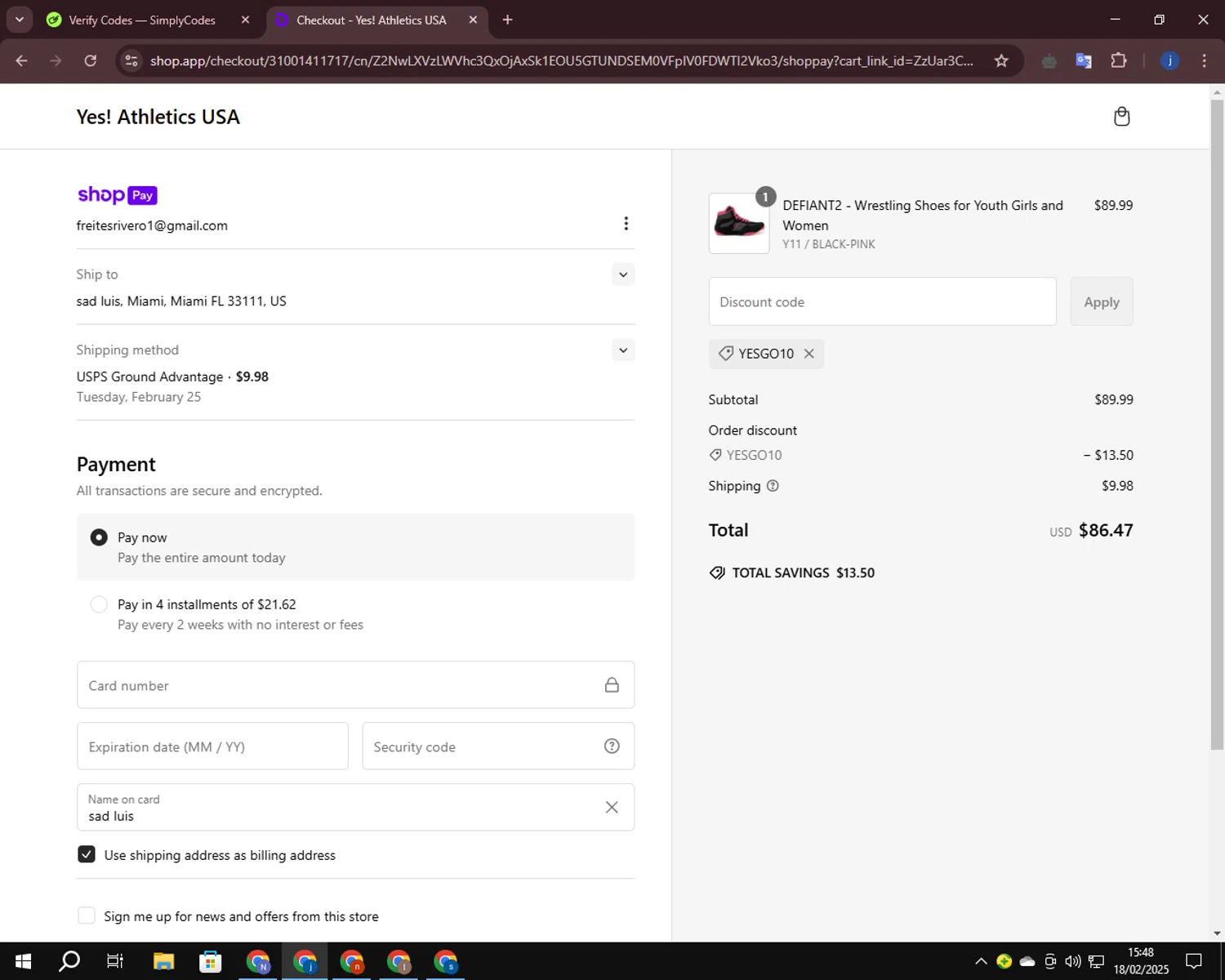Open the browser Extensions puzzle icon

point(1119,60)
